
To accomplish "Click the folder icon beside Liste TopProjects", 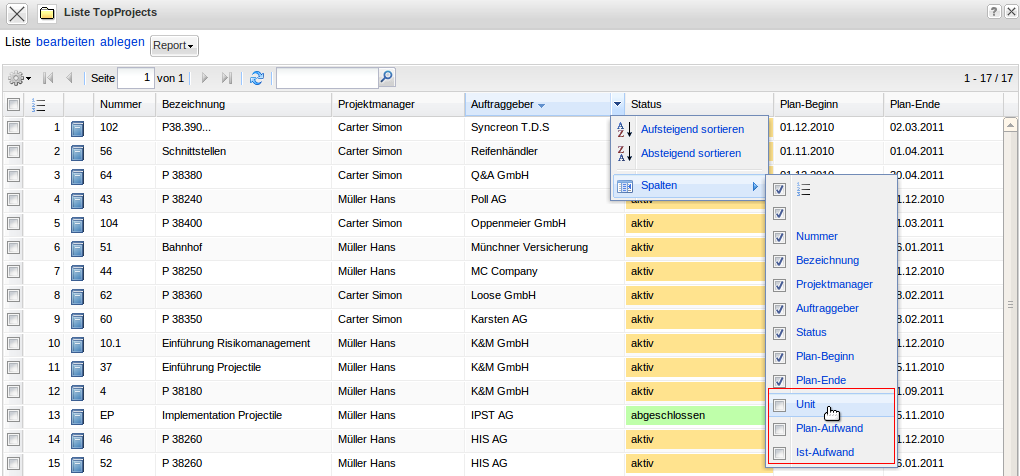I will point(47,13).
